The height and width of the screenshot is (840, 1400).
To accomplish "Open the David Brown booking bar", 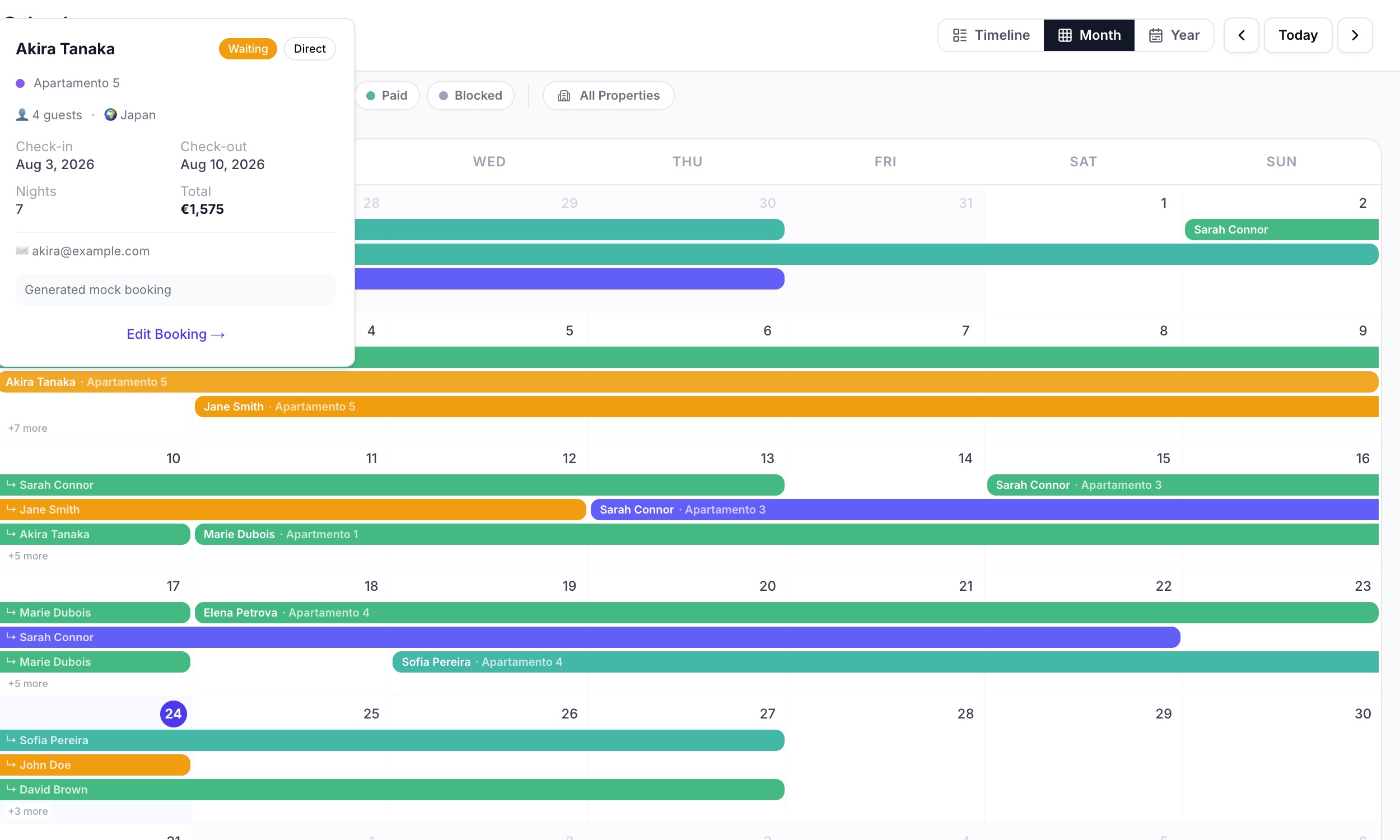I will 392,790.
